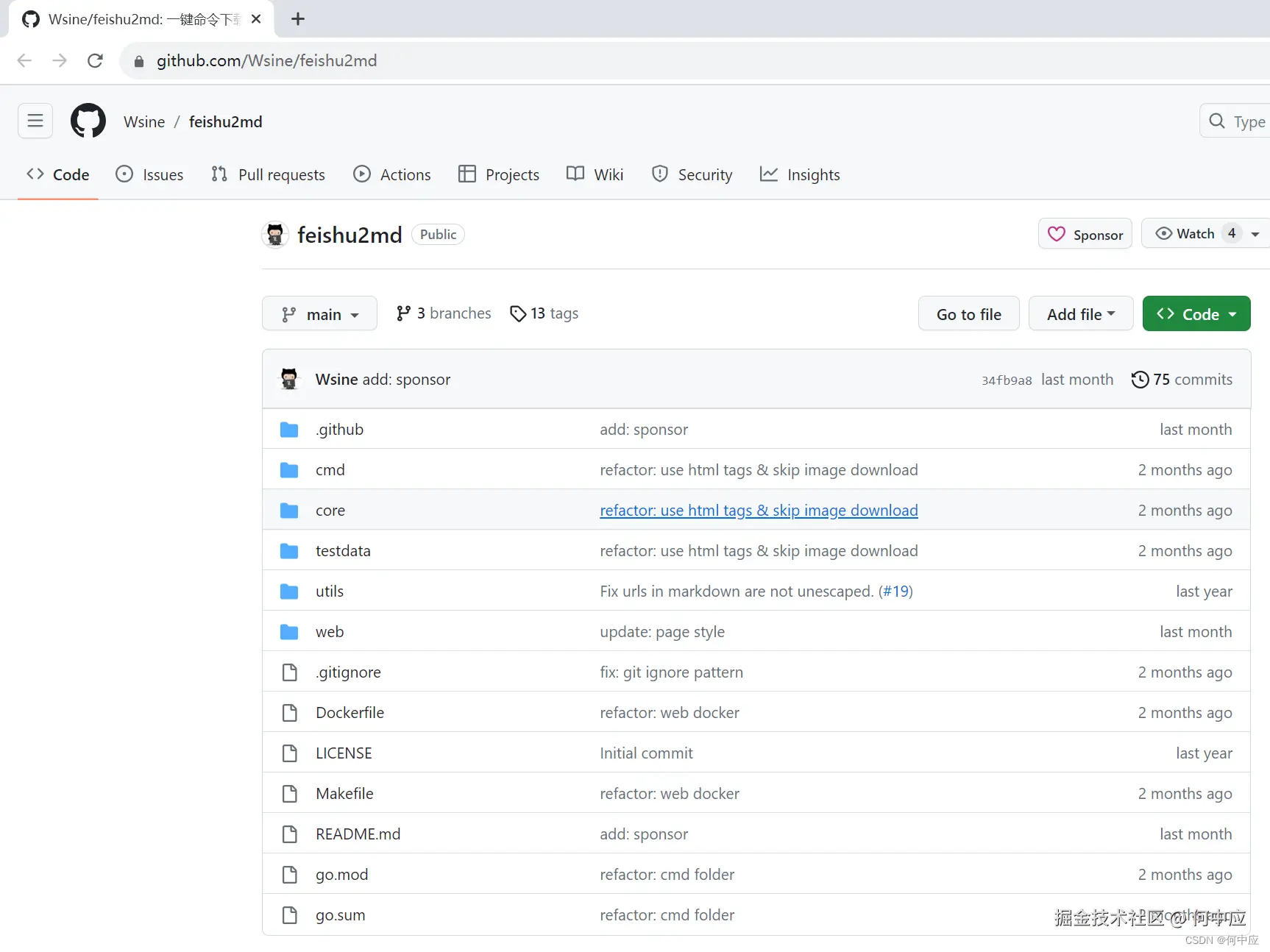The height and width of the screenshot is (952, 1270).
Task: Expand the Add file dropdown
Action: pos(1081,314)
